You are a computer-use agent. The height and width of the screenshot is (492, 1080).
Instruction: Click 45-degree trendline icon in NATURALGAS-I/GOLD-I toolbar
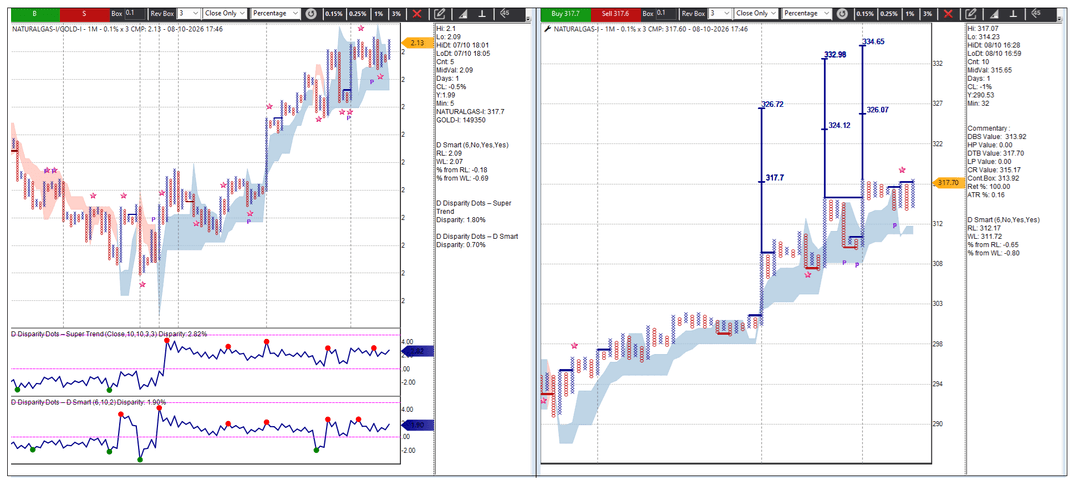pyautogui.click(x=506, y=13)
